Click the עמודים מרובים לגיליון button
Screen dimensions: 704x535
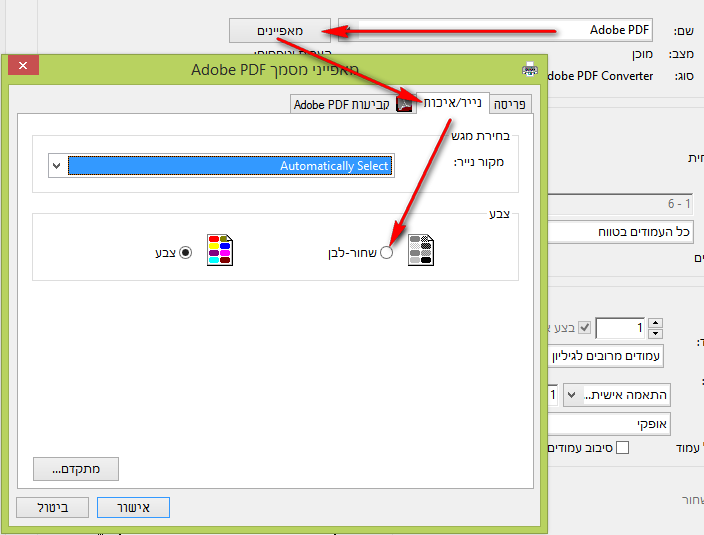point(605,356)
